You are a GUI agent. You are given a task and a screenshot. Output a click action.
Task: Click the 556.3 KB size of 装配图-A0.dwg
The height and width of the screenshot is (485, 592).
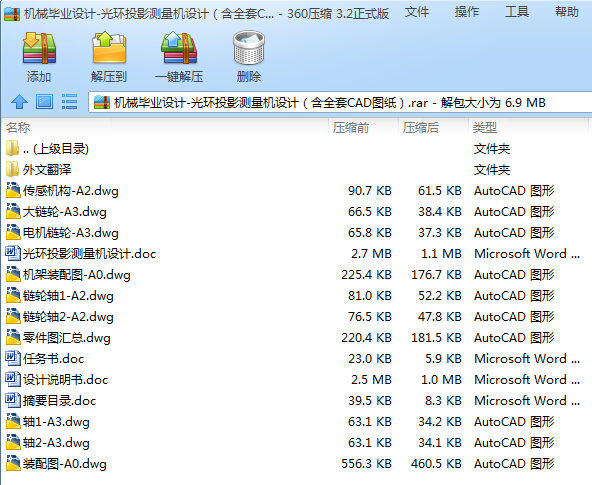(x=366, y=464)
